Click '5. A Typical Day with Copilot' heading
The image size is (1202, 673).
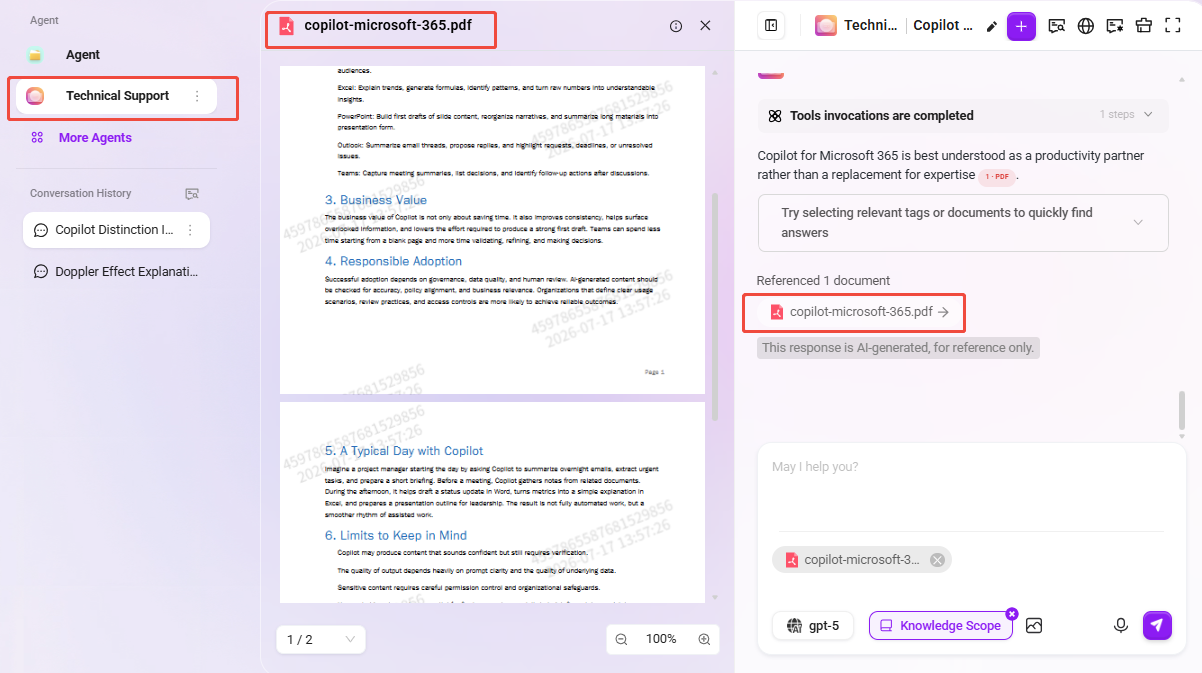[x=404, y=451]
